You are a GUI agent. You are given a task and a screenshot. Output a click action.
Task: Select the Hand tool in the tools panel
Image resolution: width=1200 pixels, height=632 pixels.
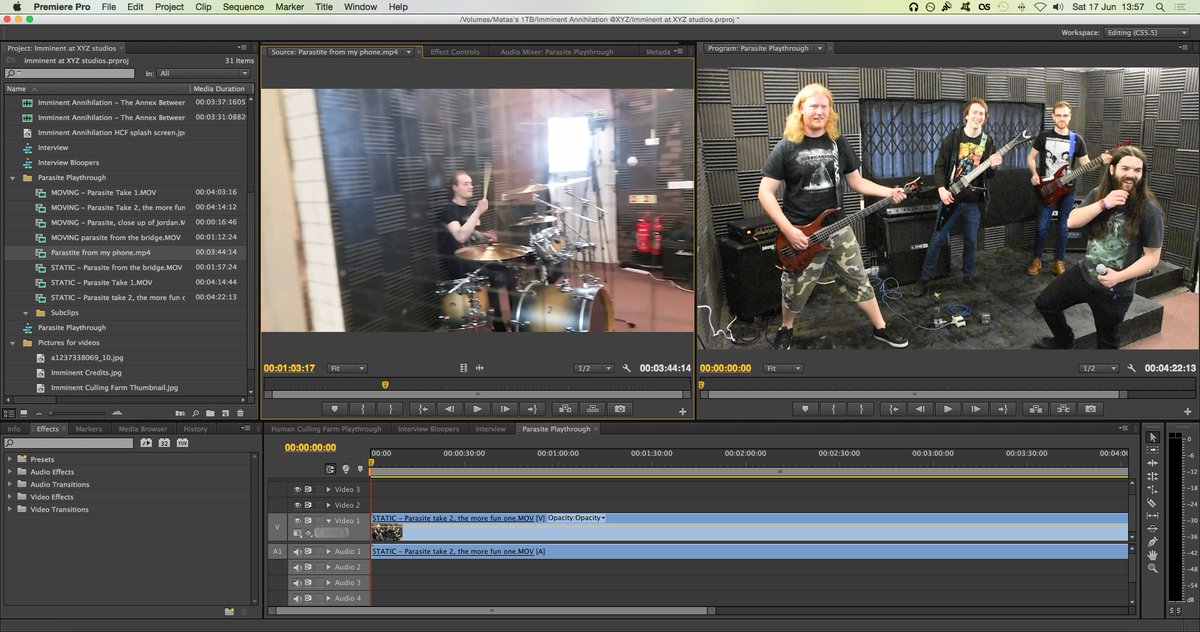click(1152, 554)
